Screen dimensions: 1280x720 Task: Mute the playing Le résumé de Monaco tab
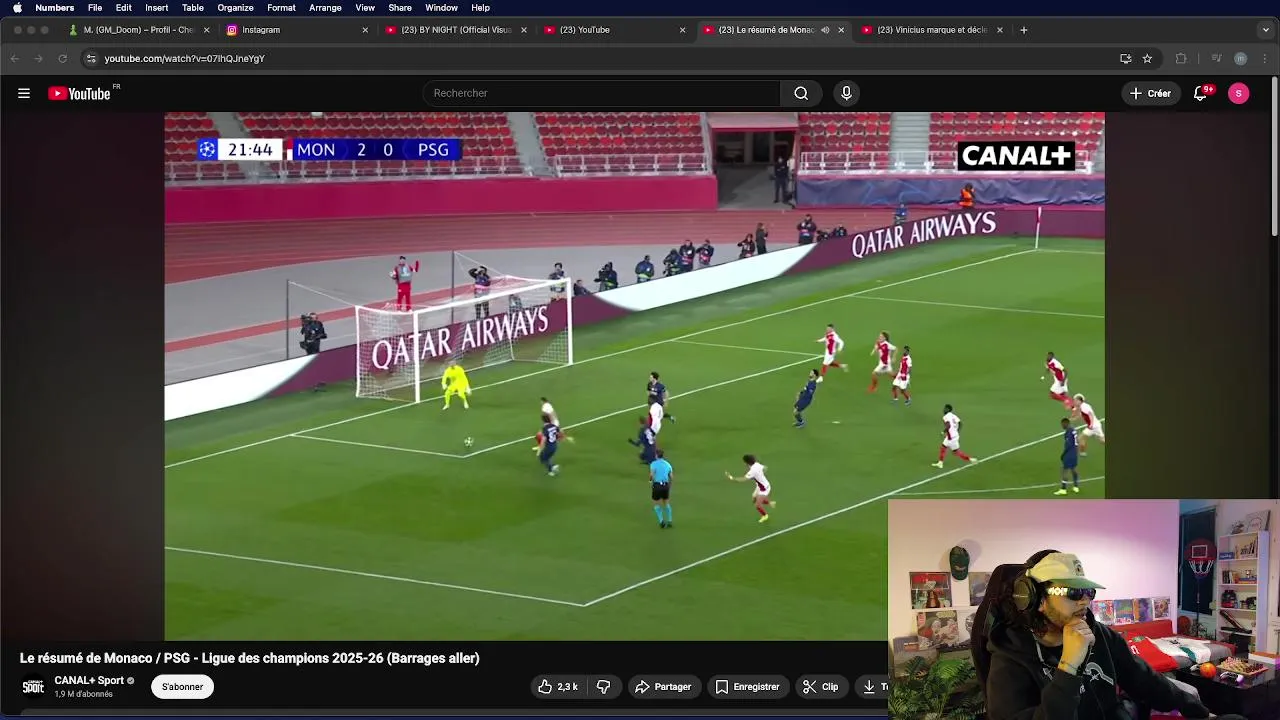[x=825, y=30]
